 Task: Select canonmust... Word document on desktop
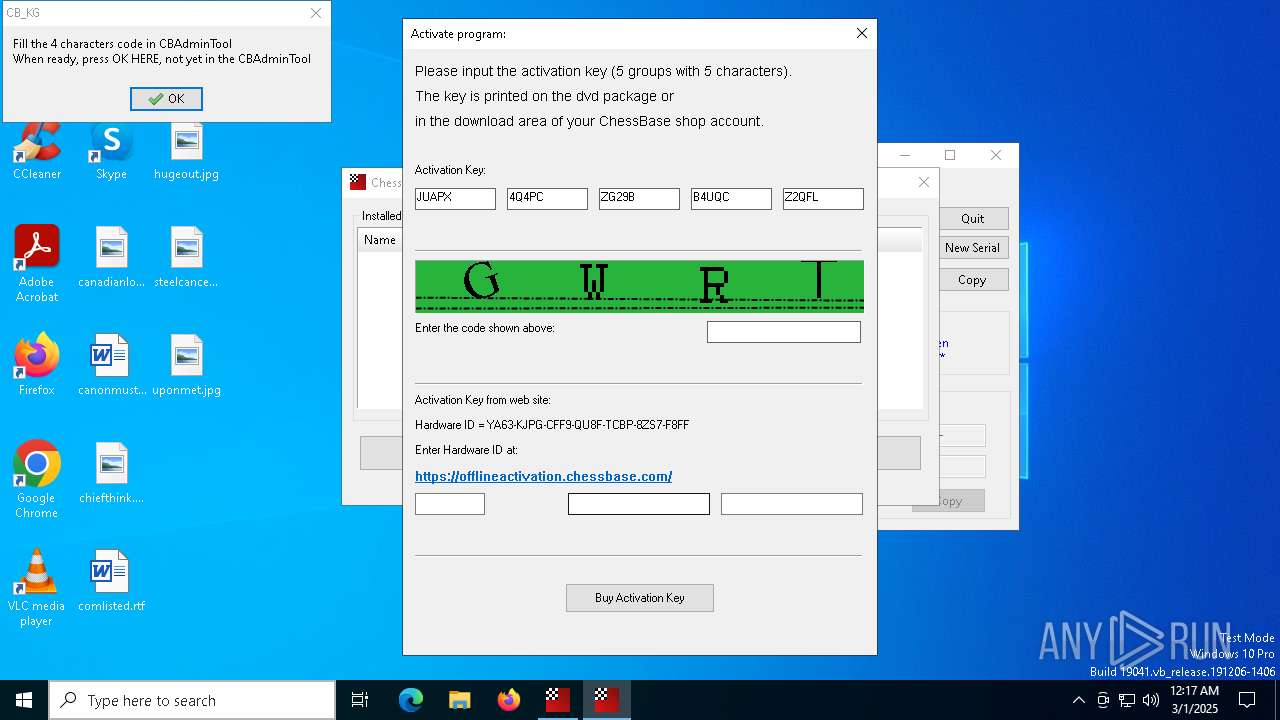click(x=111, y=365)
